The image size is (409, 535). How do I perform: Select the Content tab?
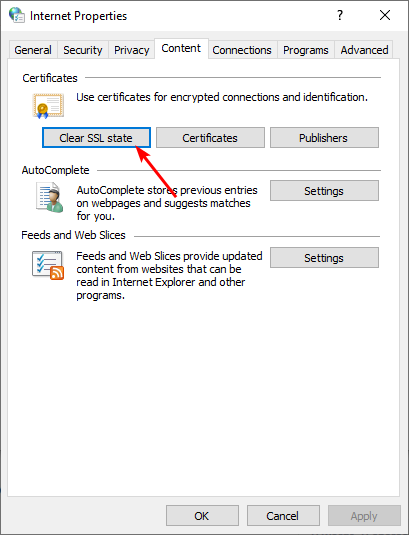tap(181, 48)
